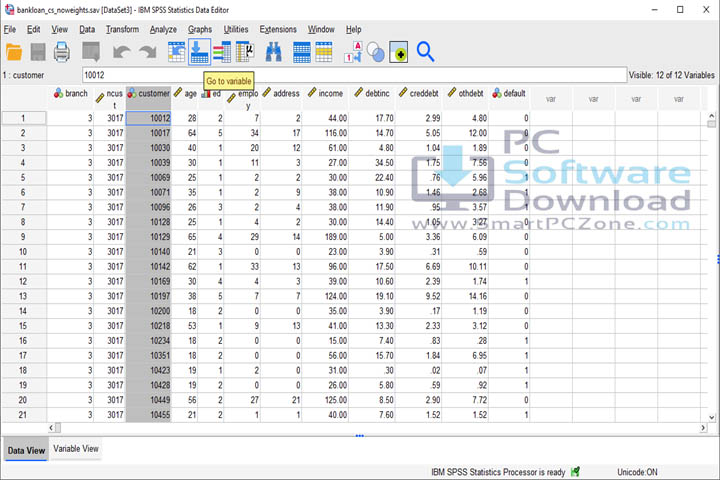Select the Data View tab

tap(26, 450)
